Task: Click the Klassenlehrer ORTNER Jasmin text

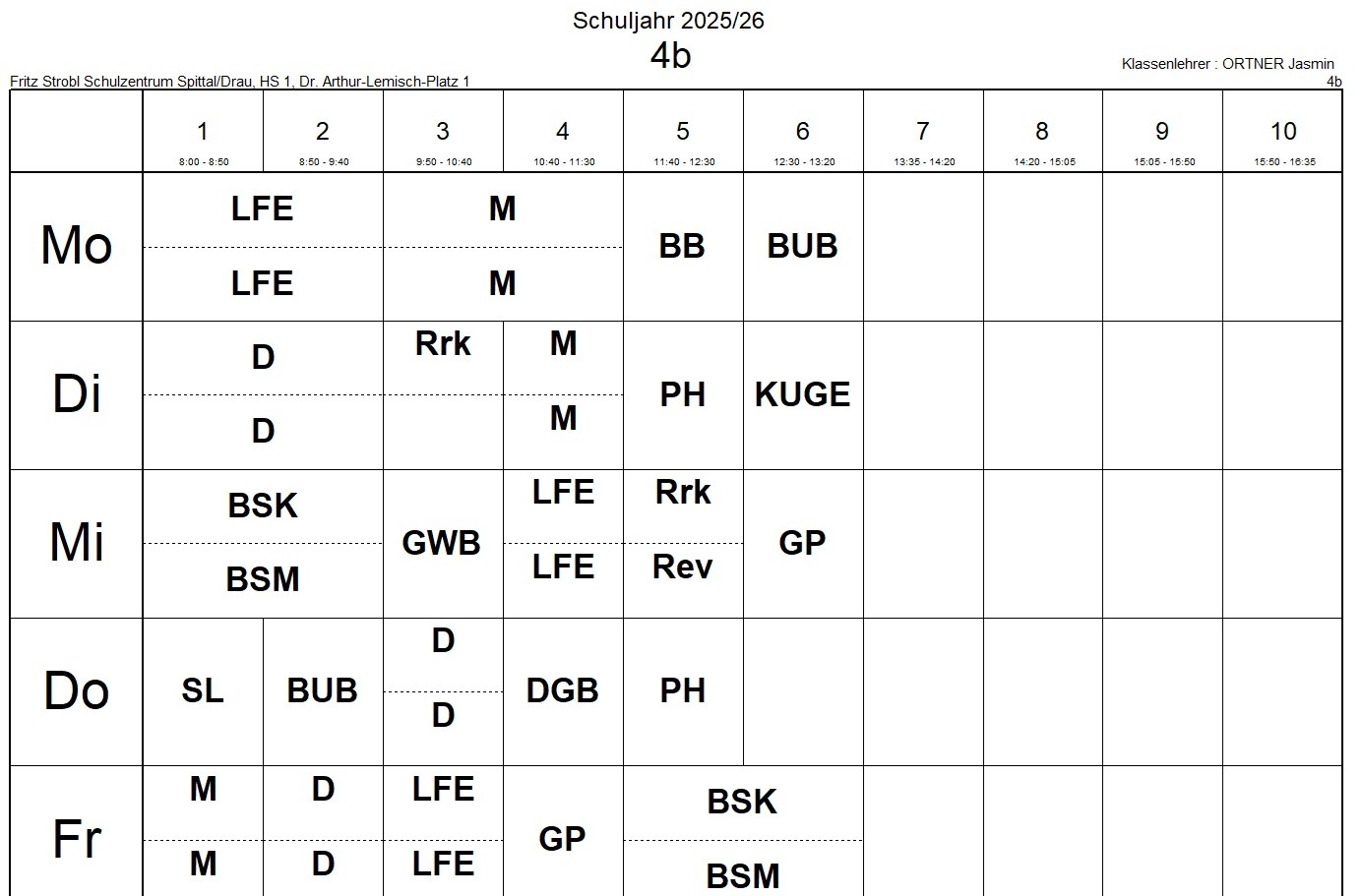Action: pos(1227,64)
